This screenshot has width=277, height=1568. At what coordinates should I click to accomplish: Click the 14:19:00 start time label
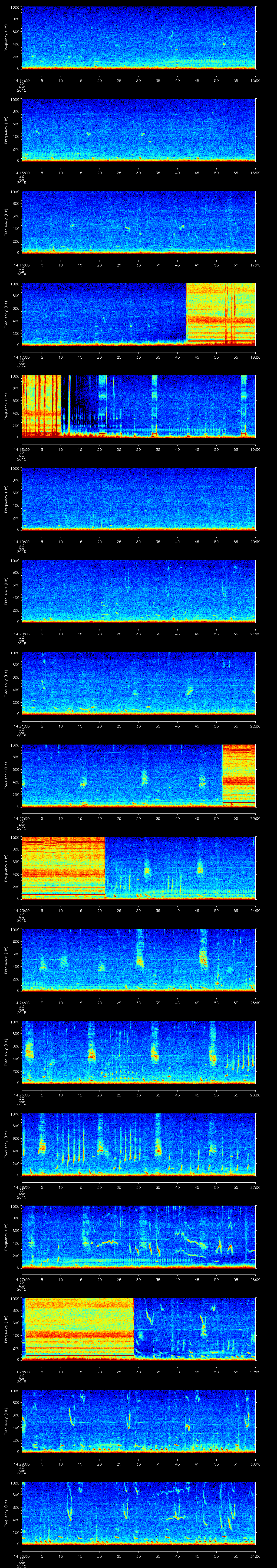pyautogui.click(x=21, y=542)
